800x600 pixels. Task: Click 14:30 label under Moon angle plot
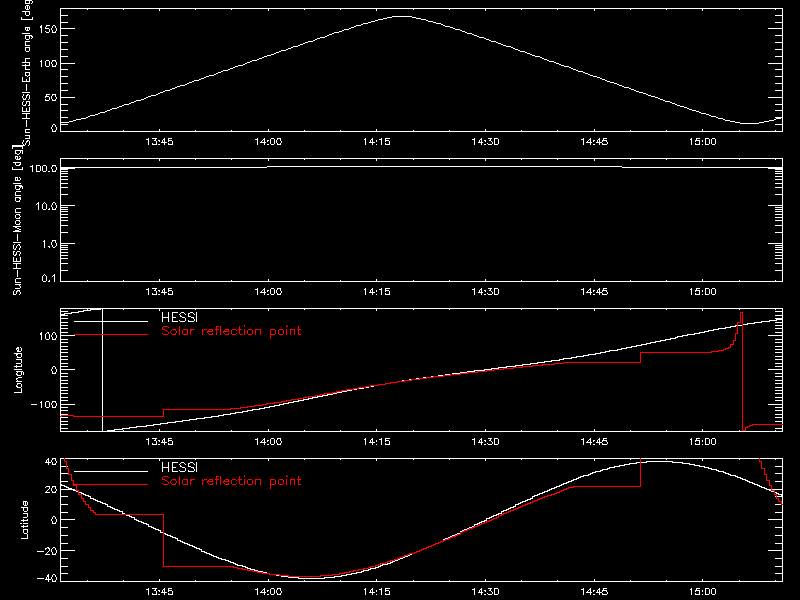pos(485,292)
